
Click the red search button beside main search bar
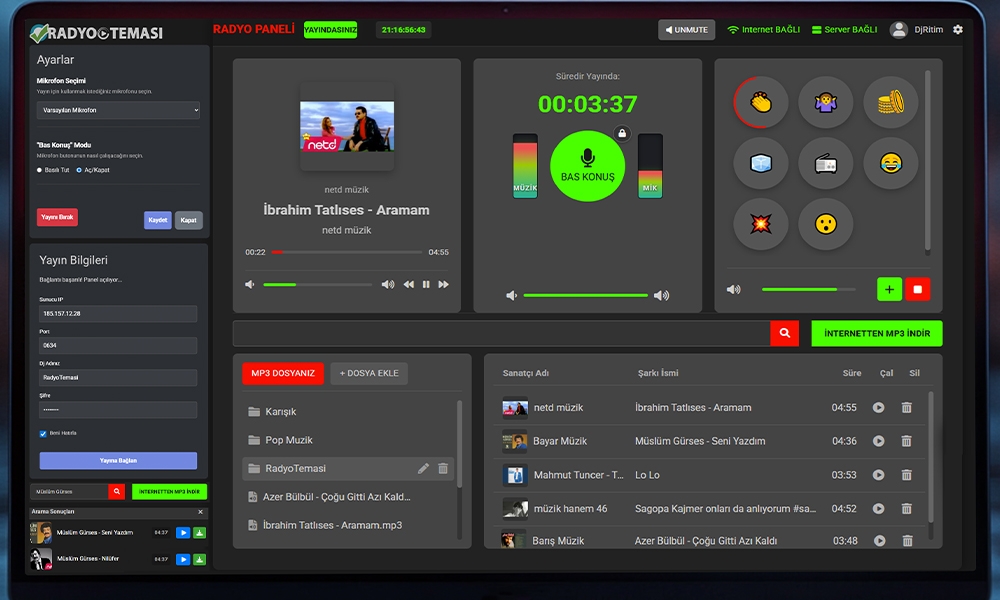click(x=784, y=333)
